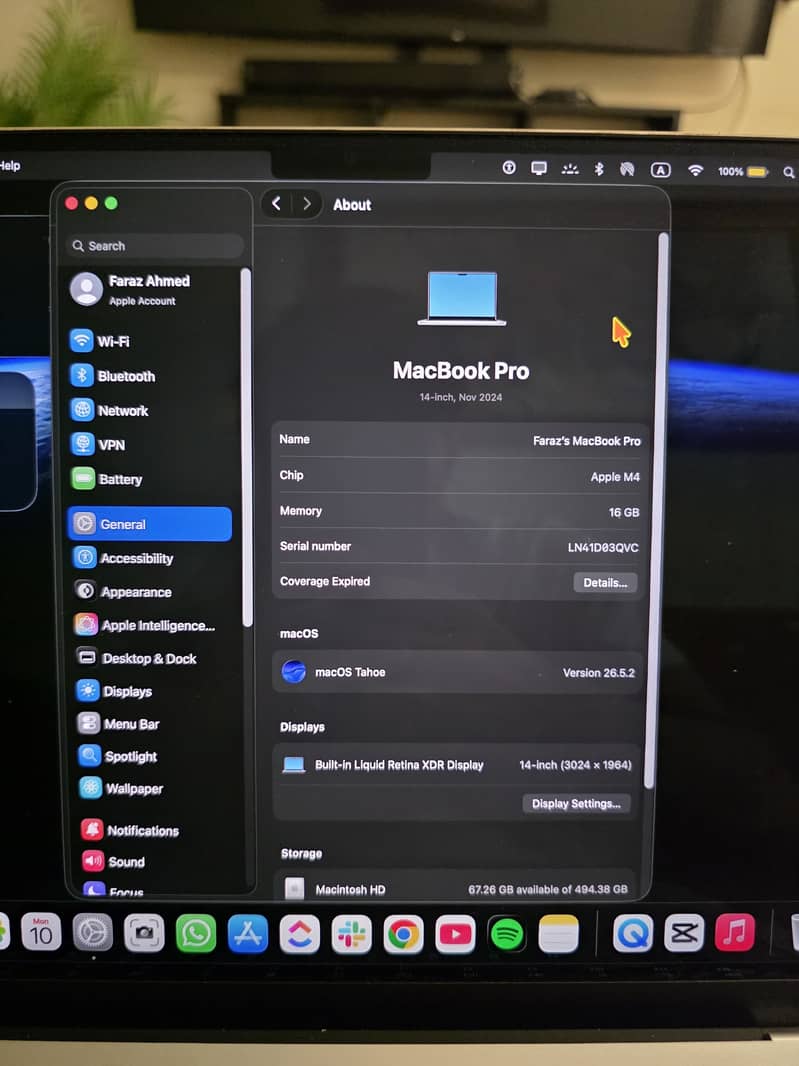Select Spotlight in the settings sidebar
Viewport: 799px width, 1066px height.
[x=118, y=756]
